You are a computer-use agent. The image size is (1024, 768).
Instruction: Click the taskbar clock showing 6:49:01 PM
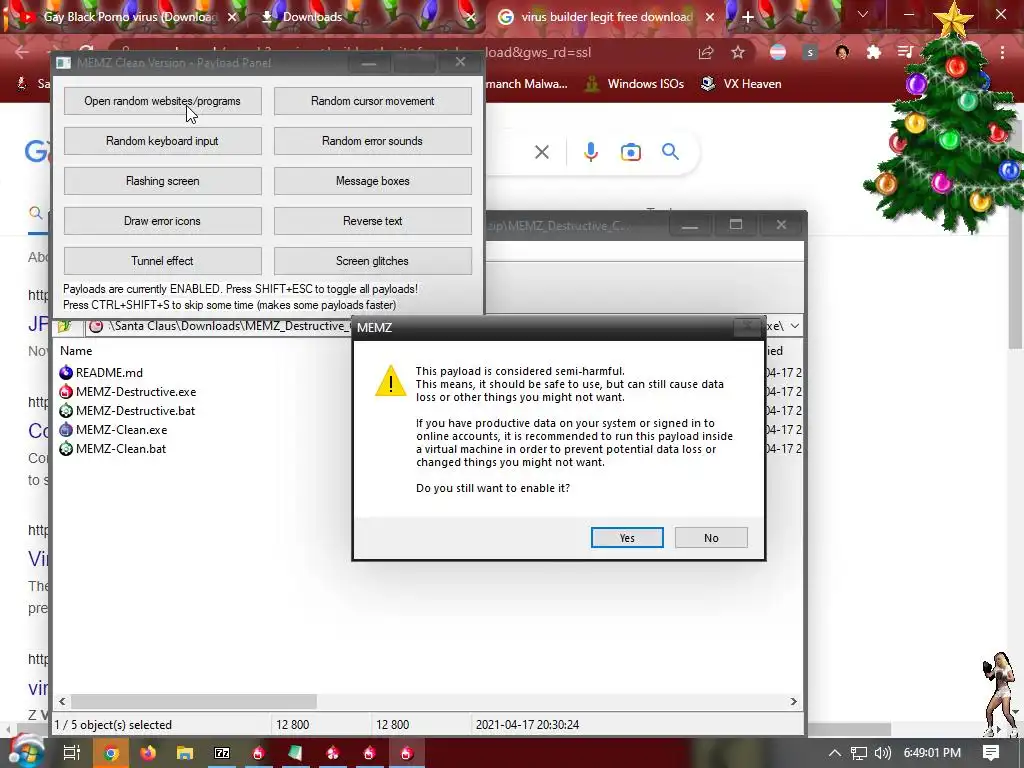pos(932,753)
